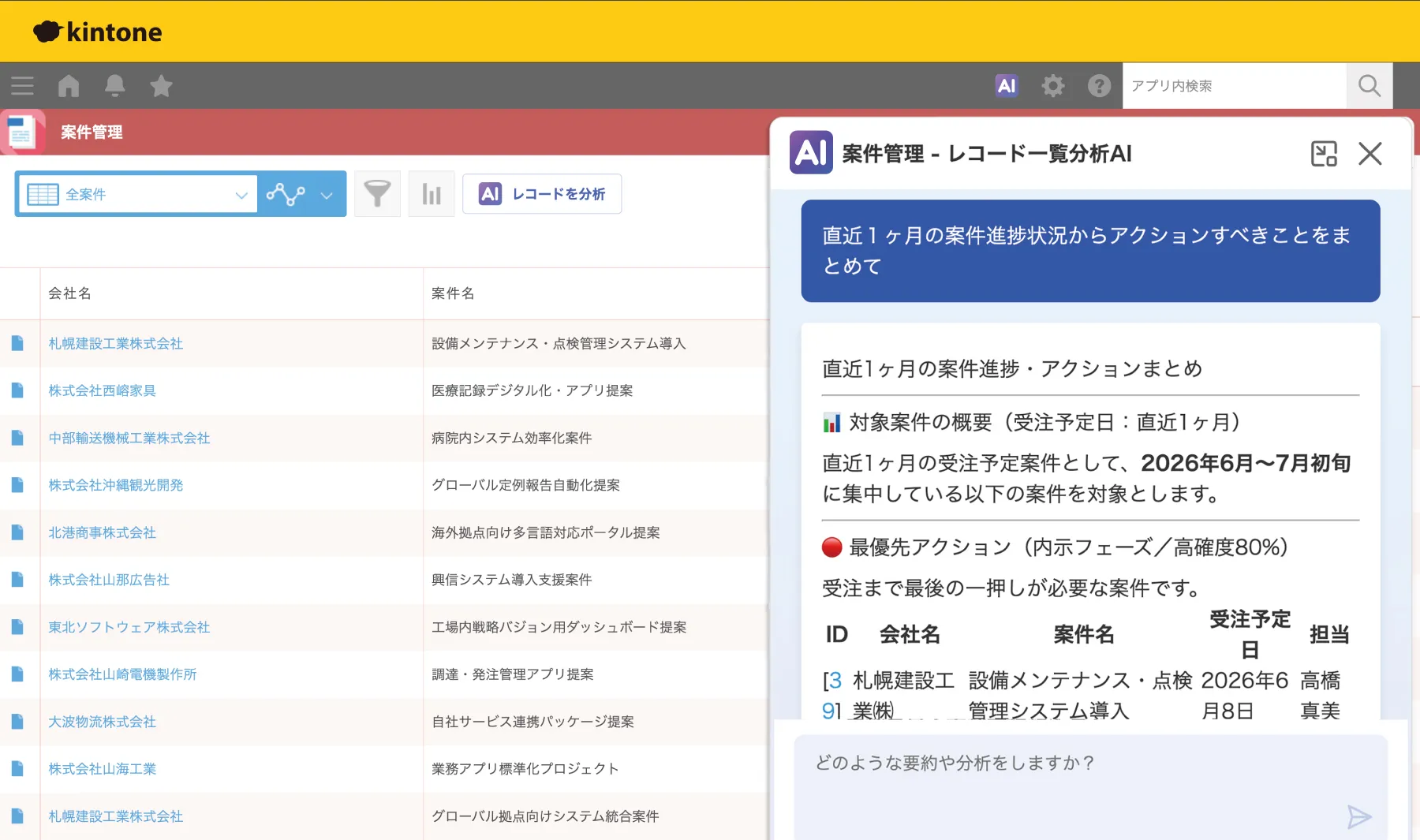The width and height of the screenshot is (1420, 840).
Task: Open the 株式会社西嵭家具 link
Action: tap(103, 390)
